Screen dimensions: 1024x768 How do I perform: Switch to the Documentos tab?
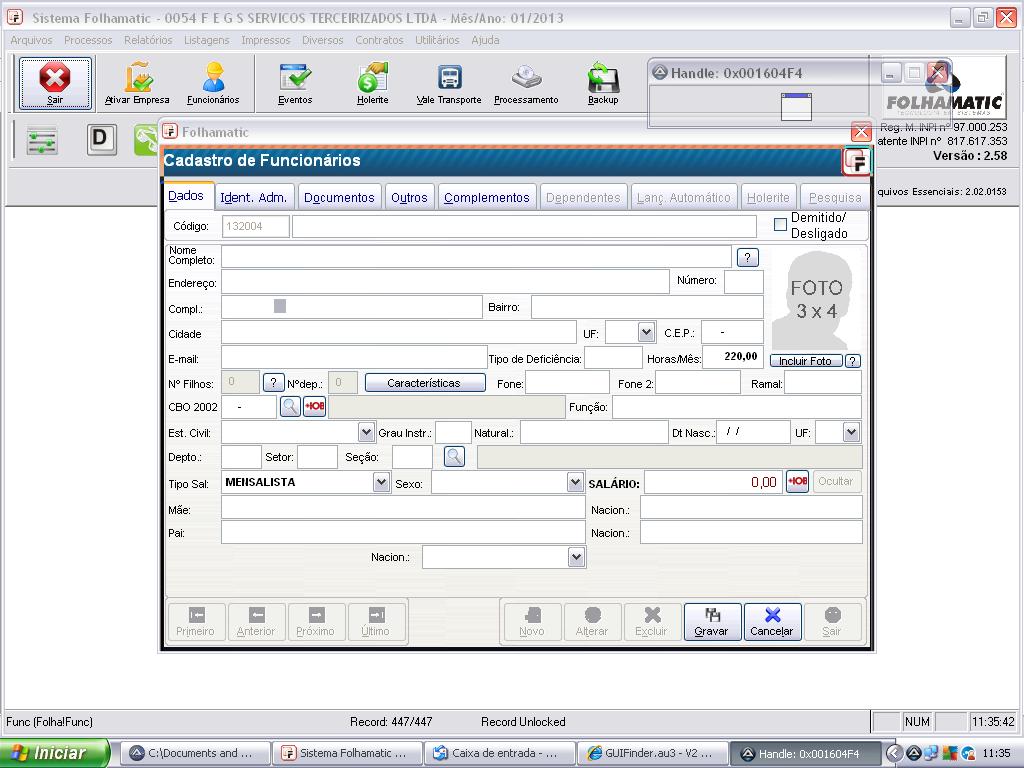click(339, 197)
